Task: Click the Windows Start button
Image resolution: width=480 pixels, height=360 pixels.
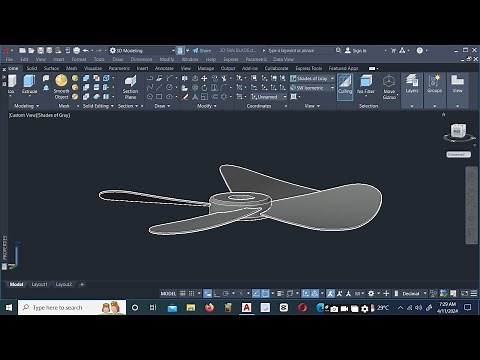Action: pyautogui.click(x=9, y=307)
